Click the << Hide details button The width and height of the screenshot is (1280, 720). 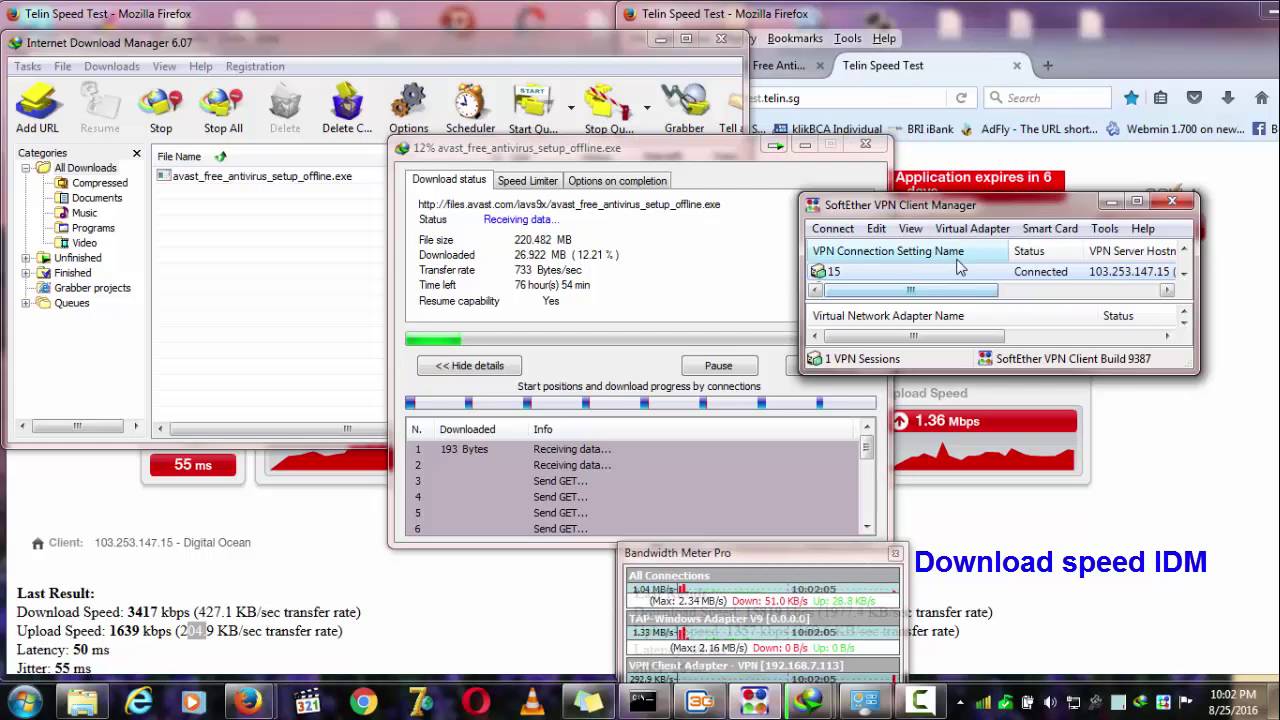470,366
